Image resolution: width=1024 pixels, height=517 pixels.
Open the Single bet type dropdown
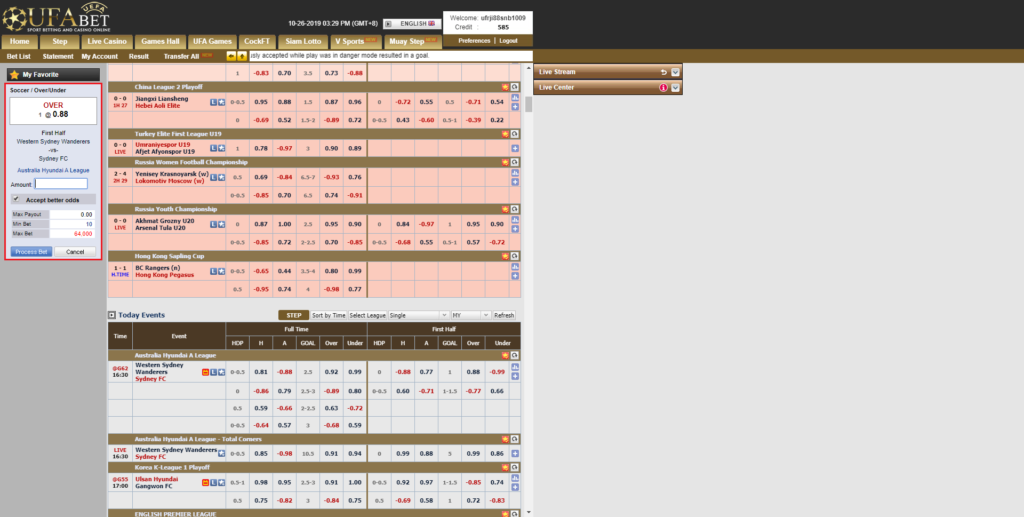point(418,315)
